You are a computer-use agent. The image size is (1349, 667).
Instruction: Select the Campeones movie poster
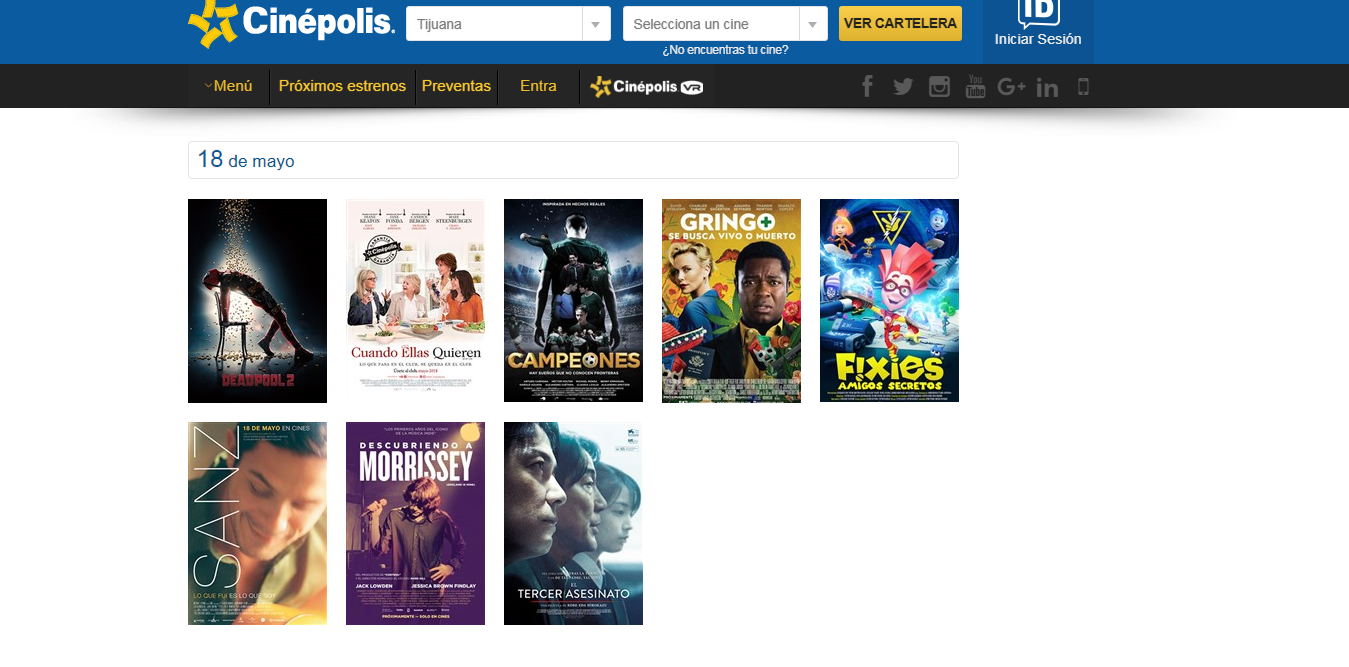click(x=573, y=301)
